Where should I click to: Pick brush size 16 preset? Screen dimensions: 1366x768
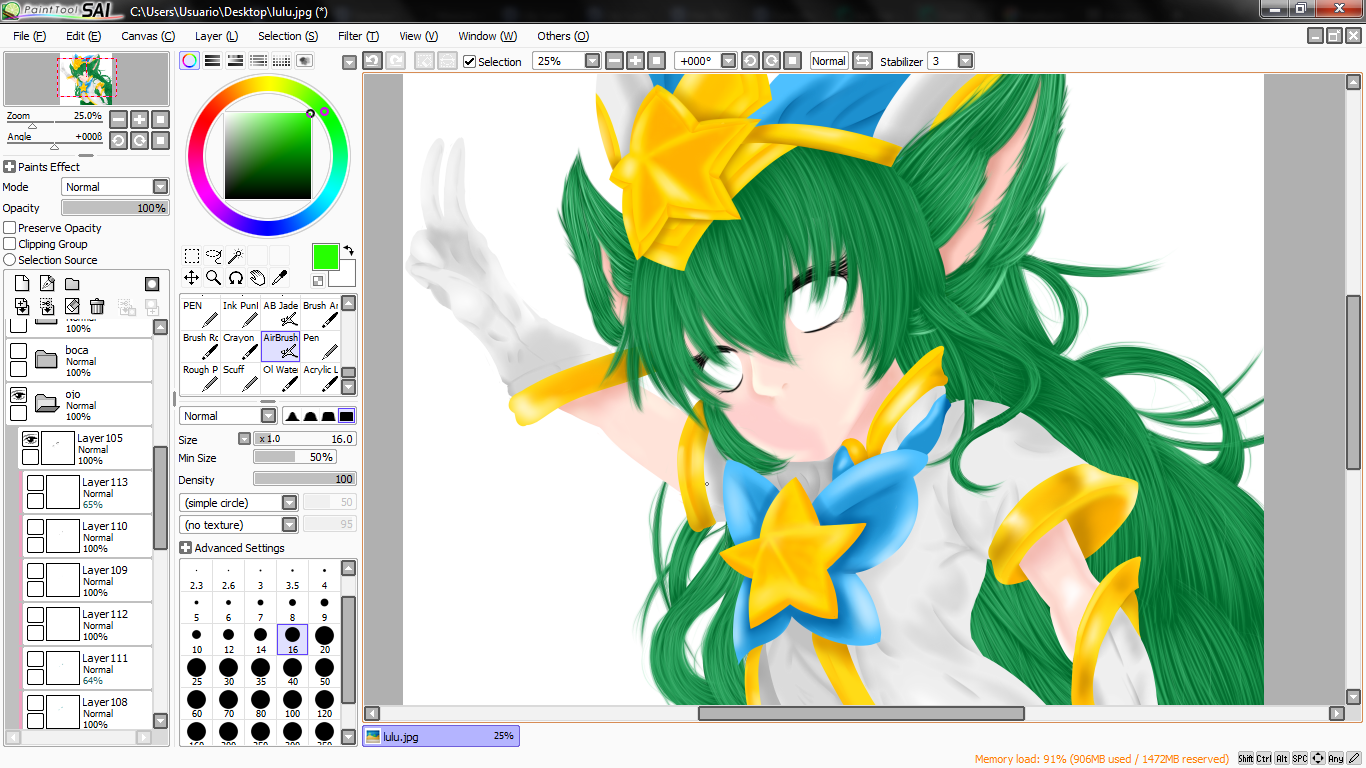point(292,639)
